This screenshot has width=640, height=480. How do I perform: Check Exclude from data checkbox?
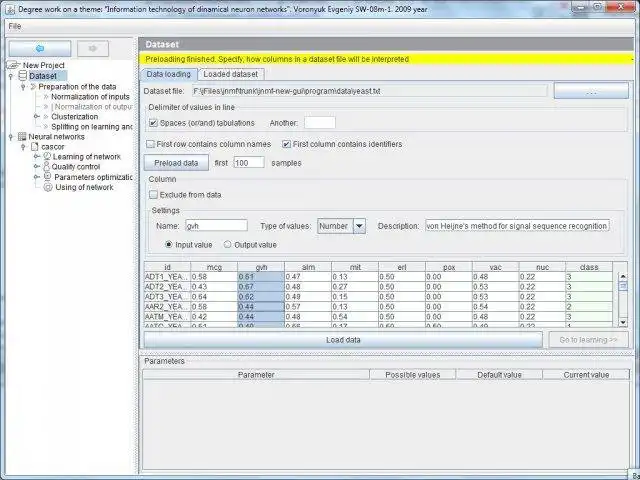[x=153, y=195]
